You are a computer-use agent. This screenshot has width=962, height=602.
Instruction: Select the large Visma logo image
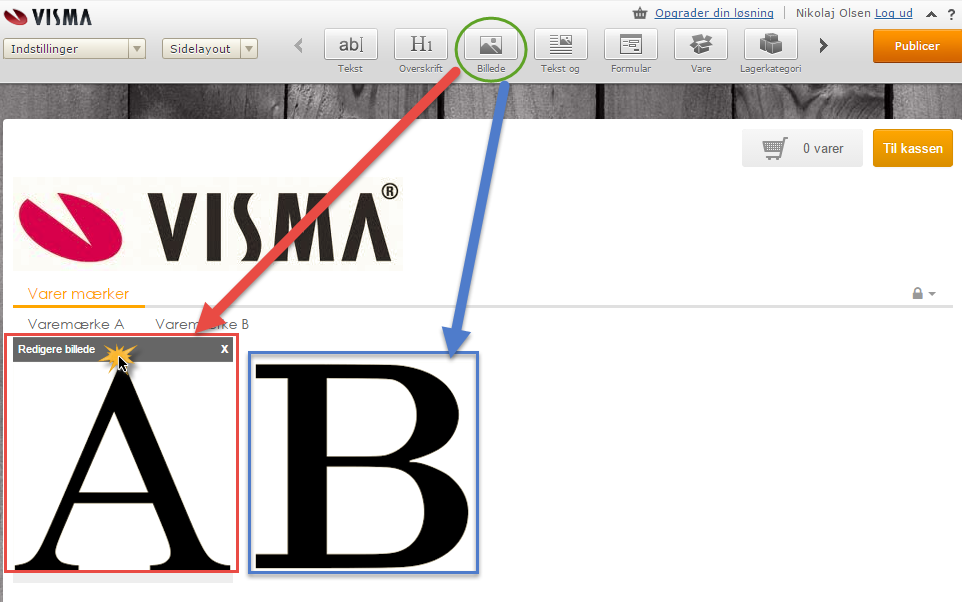208,224
